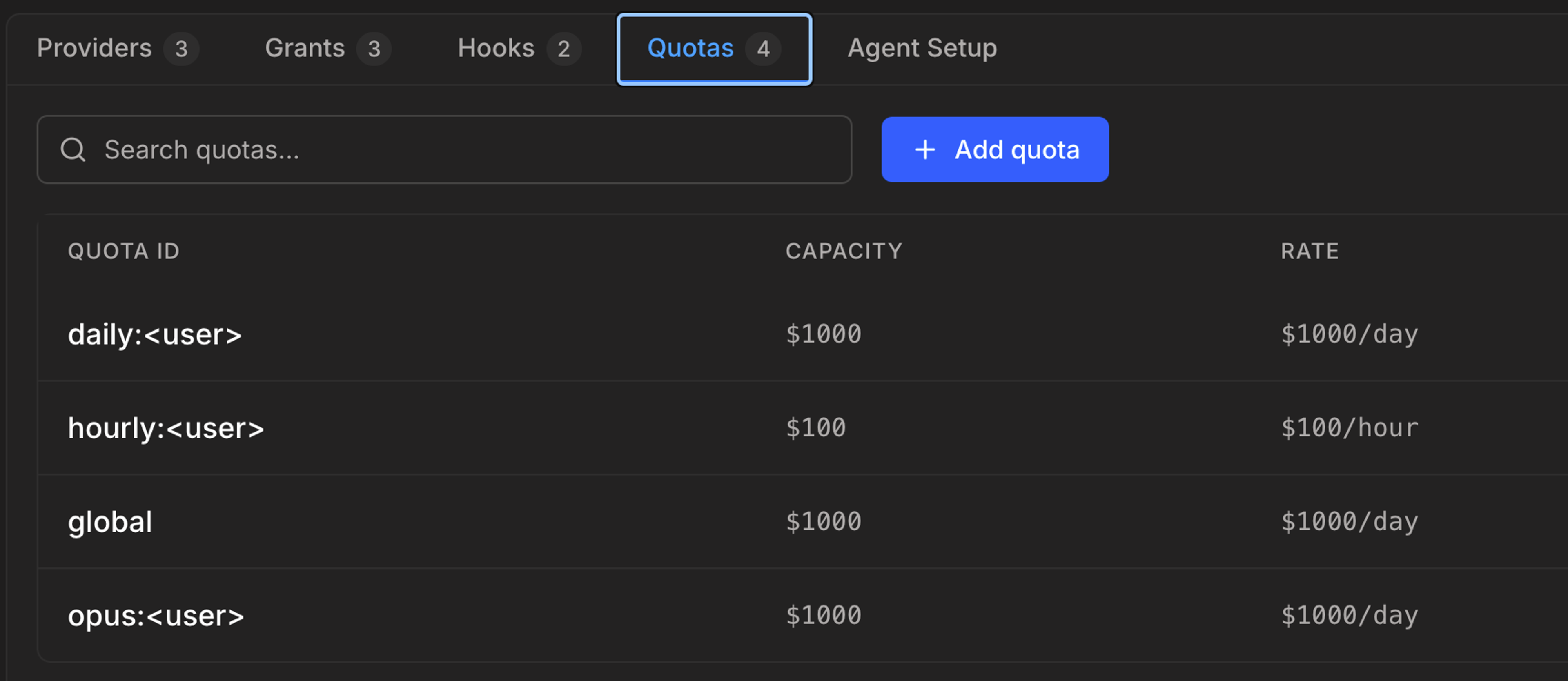Click the Search quotas input field
This screenshot has height=681, width=1568.
coord(426,149)
